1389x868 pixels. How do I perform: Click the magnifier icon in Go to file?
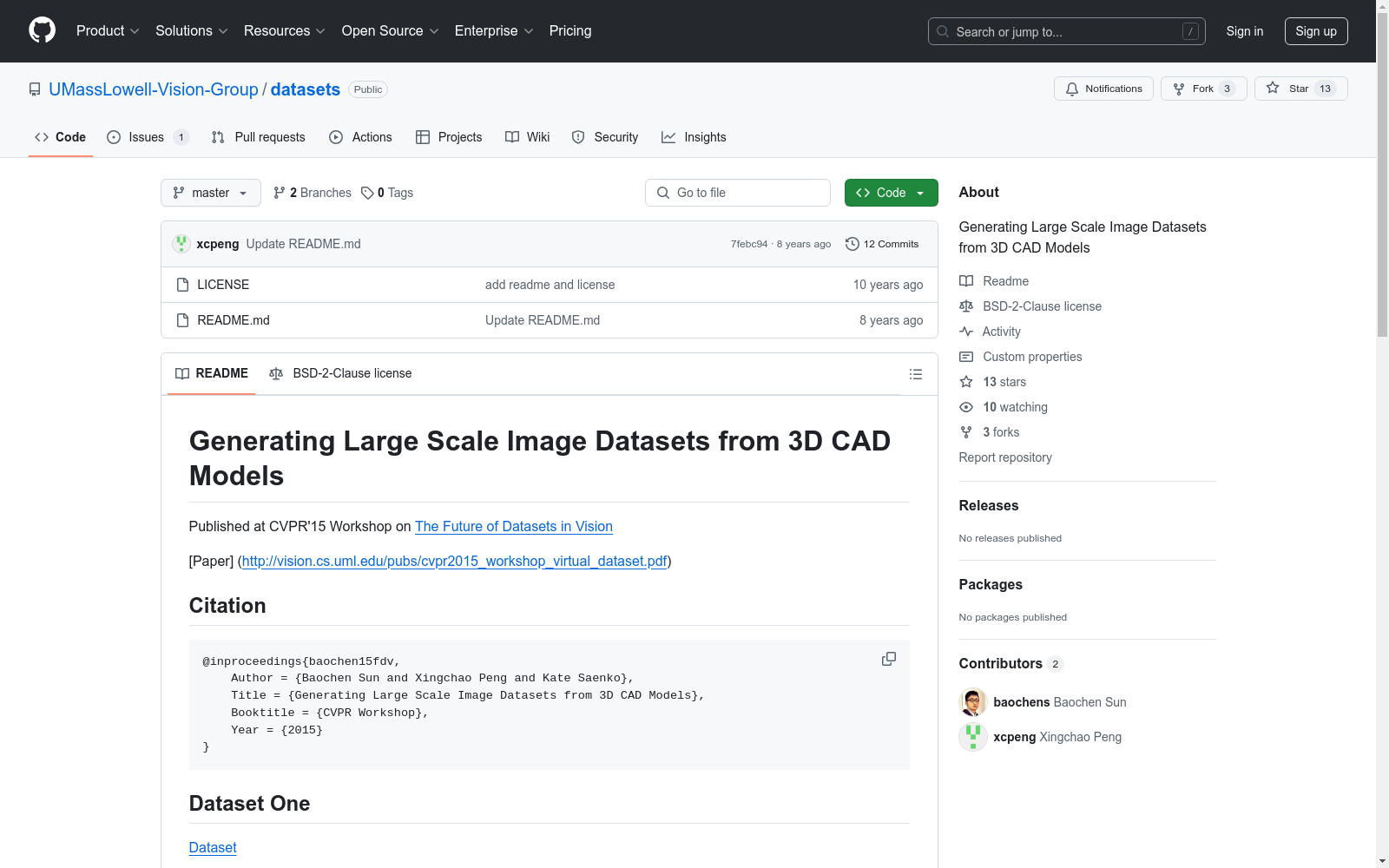[663, 193]
